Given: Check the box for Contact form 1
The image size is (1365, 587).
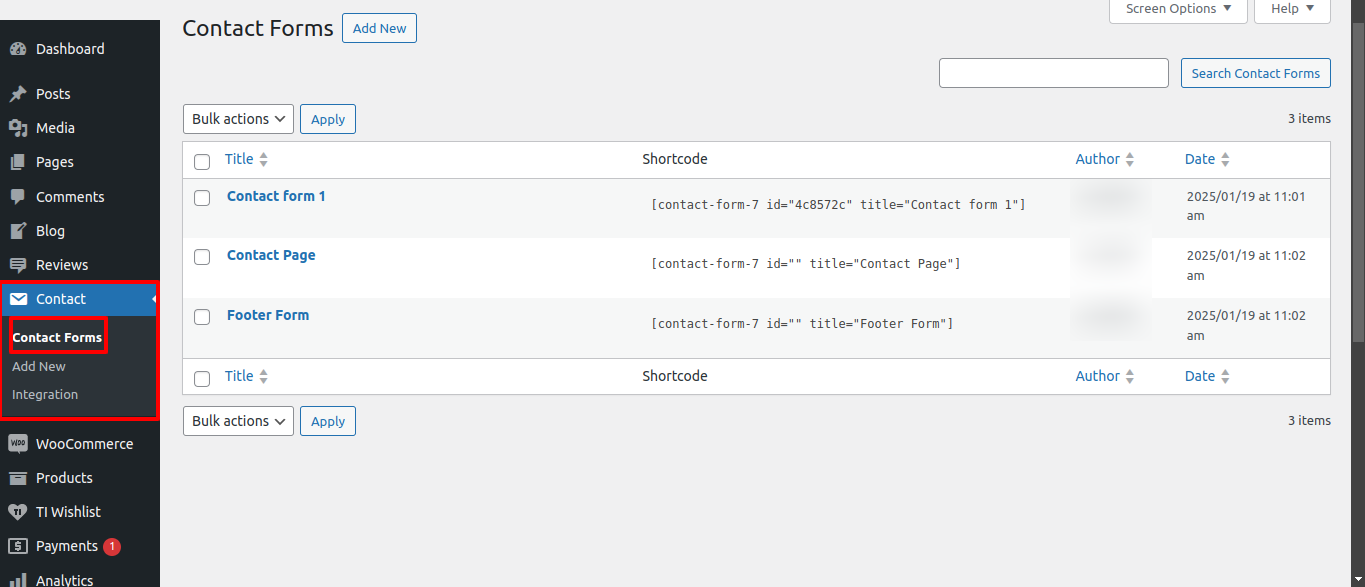Looking at the screenshot, I should 202,198.
